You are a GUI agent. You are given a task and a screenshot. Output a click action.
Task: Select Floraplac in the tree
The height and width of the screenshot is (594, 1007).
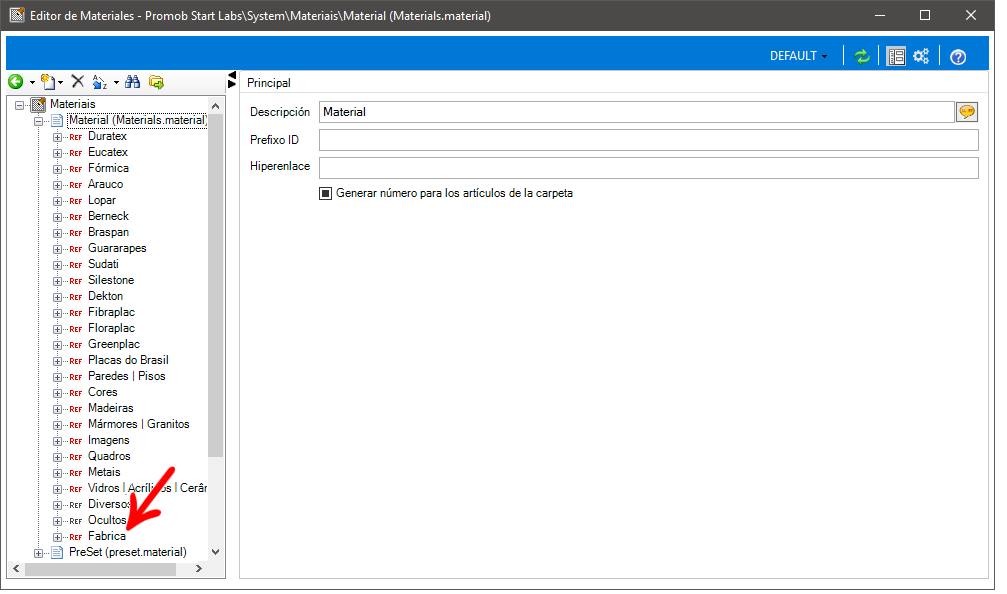point(112,328)
